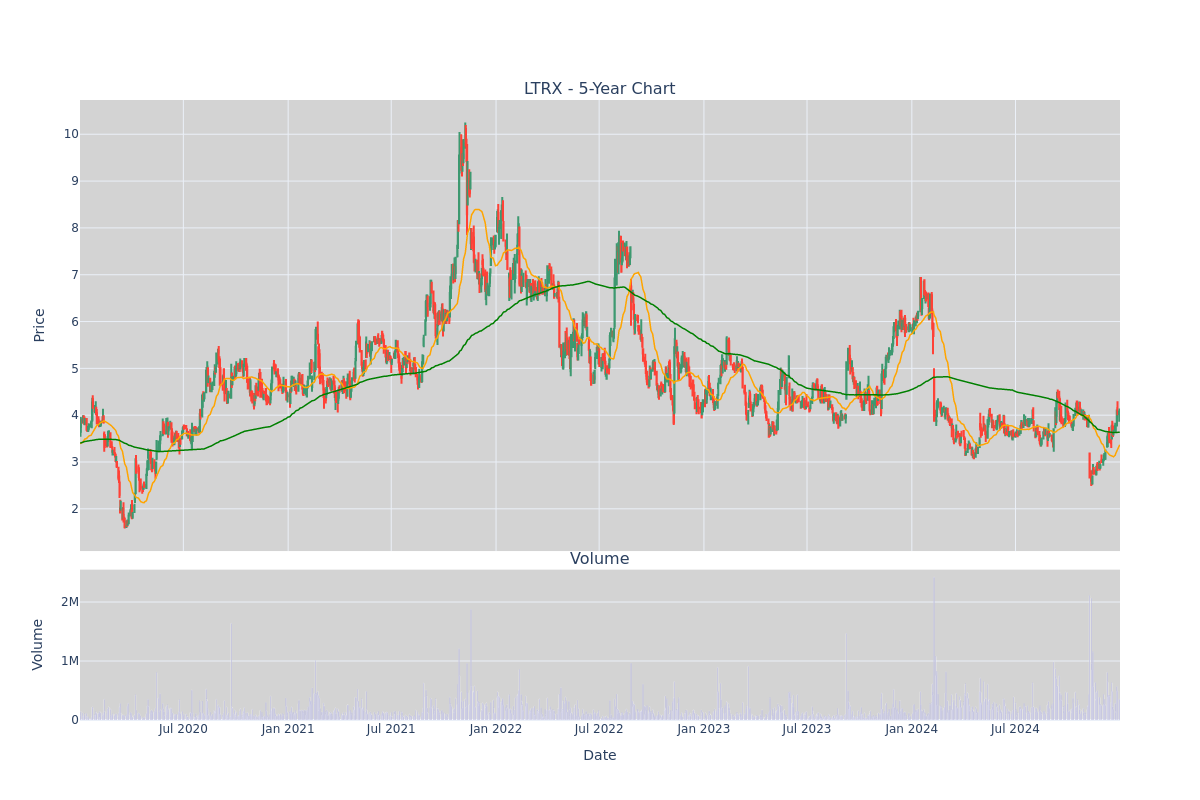Click the price tick label '5'
The width and height of the screenshot is (1200, 800).
pos(74,369)
